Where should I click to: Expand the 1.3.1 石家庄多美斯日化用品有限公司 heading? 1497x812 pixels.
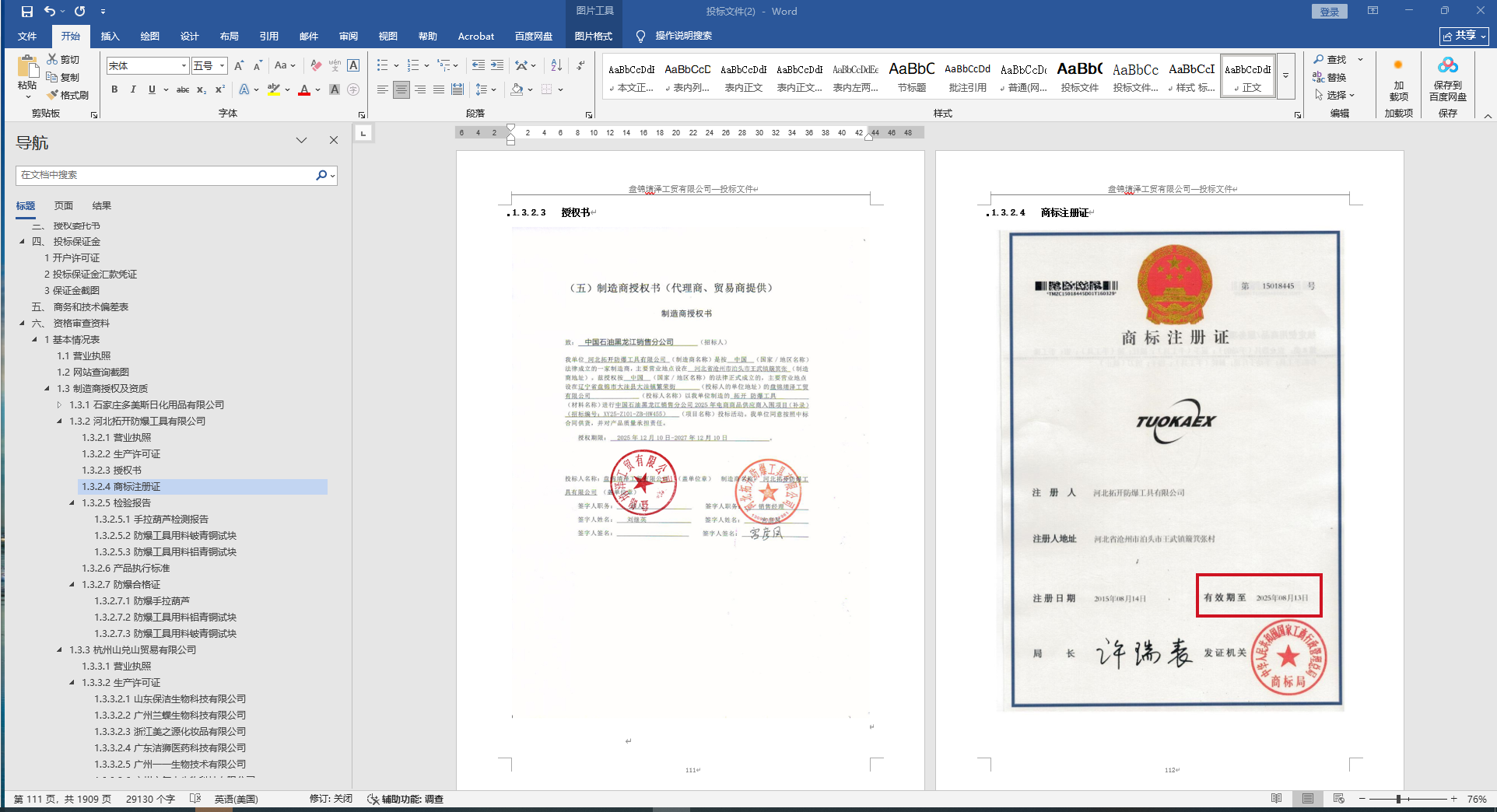click(x=59, y=405)
